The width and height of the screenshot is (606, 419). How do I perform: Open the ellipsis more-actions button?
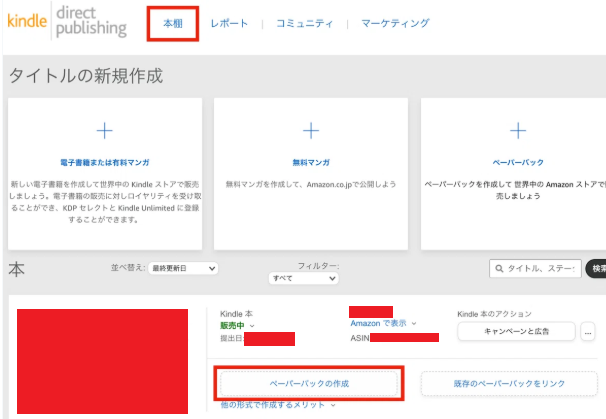pyautogui.click(x=588, y=331)
